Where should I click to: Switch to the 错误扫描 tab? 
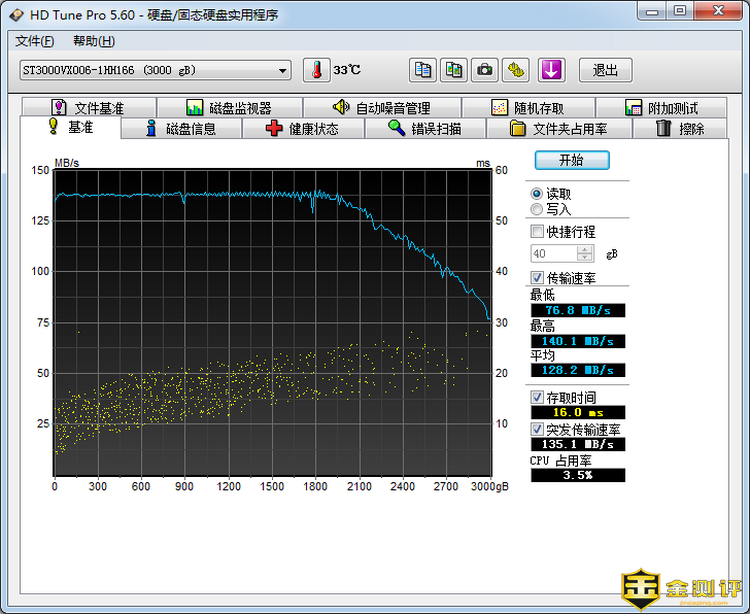(425, 129)
